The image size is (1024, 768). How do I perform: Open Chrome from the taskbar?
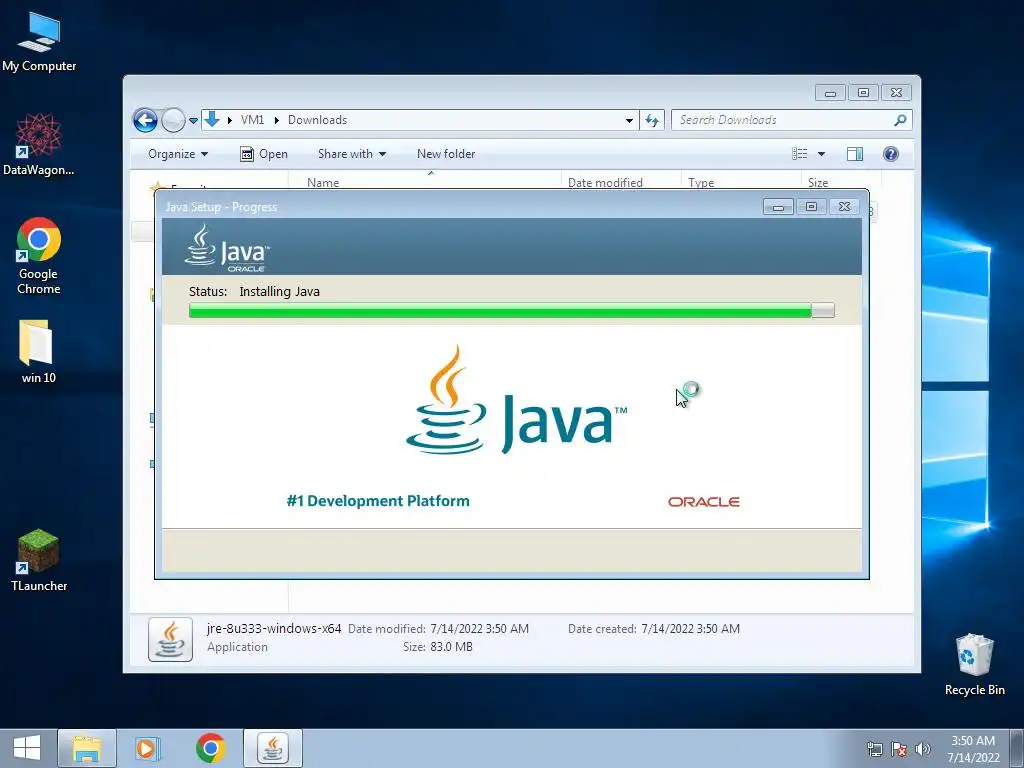pyautogui.click(x=210, y=748)
